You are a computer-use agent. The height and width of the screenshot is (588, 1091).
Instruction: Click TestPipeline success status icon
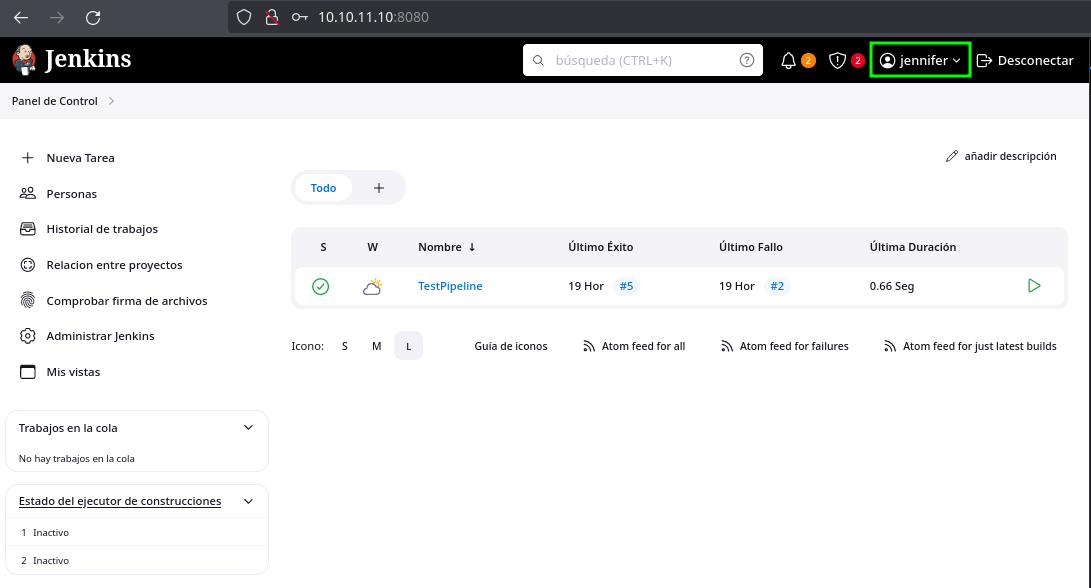(x=321, y=286)
